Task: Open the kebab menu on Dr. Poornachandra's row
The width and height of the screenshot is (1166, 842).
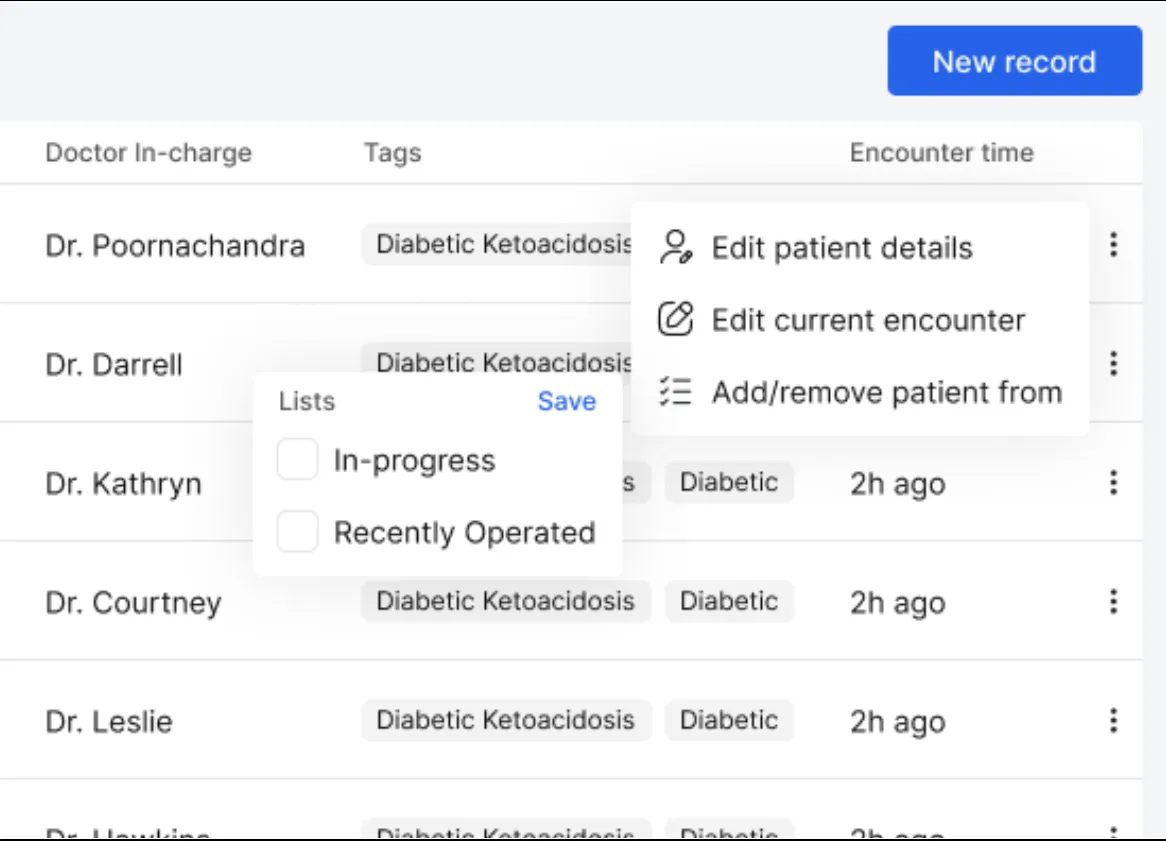Action: click(x=1113, y=245)
